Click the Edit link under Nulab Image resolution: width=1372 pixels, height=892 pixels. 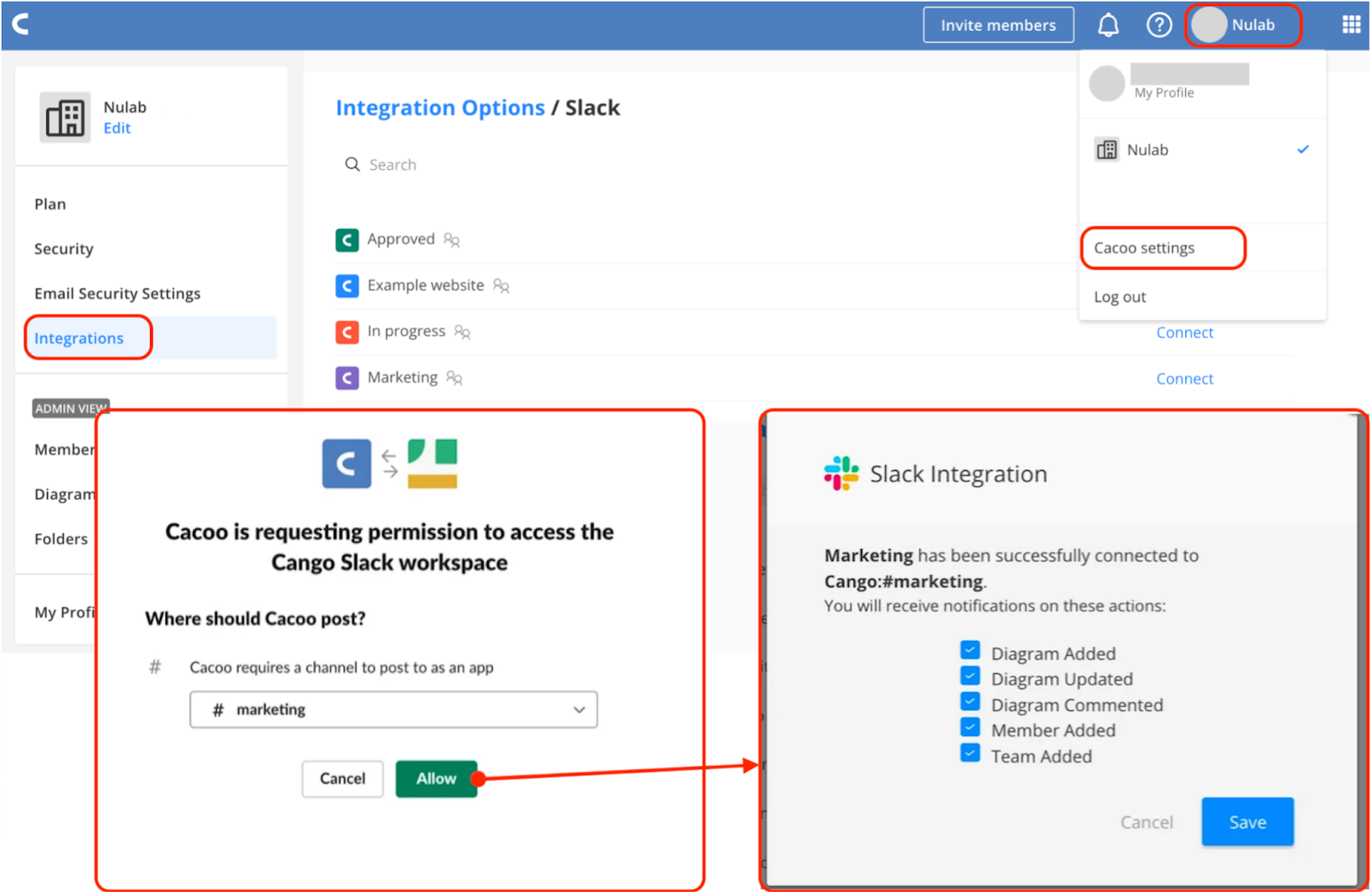[x=117, y=128]
